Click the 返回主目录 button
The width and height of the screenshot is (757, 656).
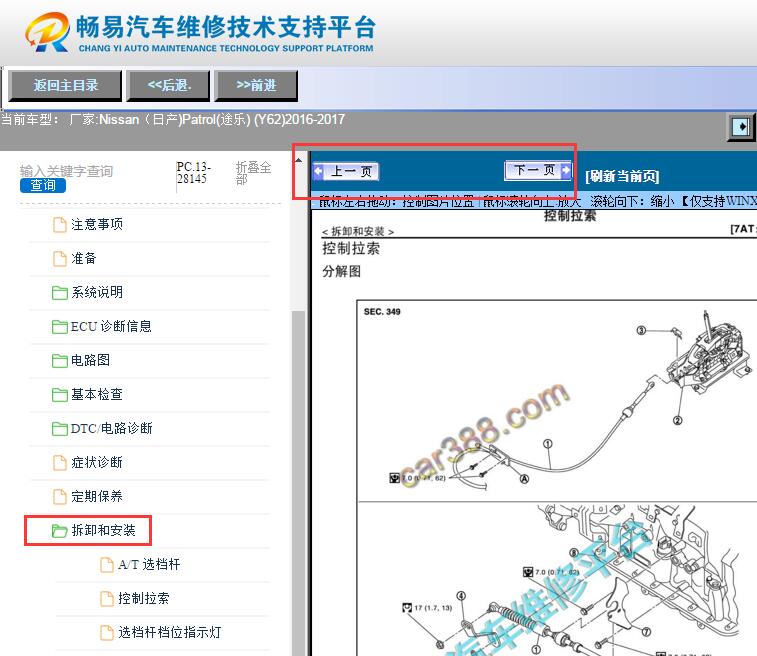coord(65,86)
